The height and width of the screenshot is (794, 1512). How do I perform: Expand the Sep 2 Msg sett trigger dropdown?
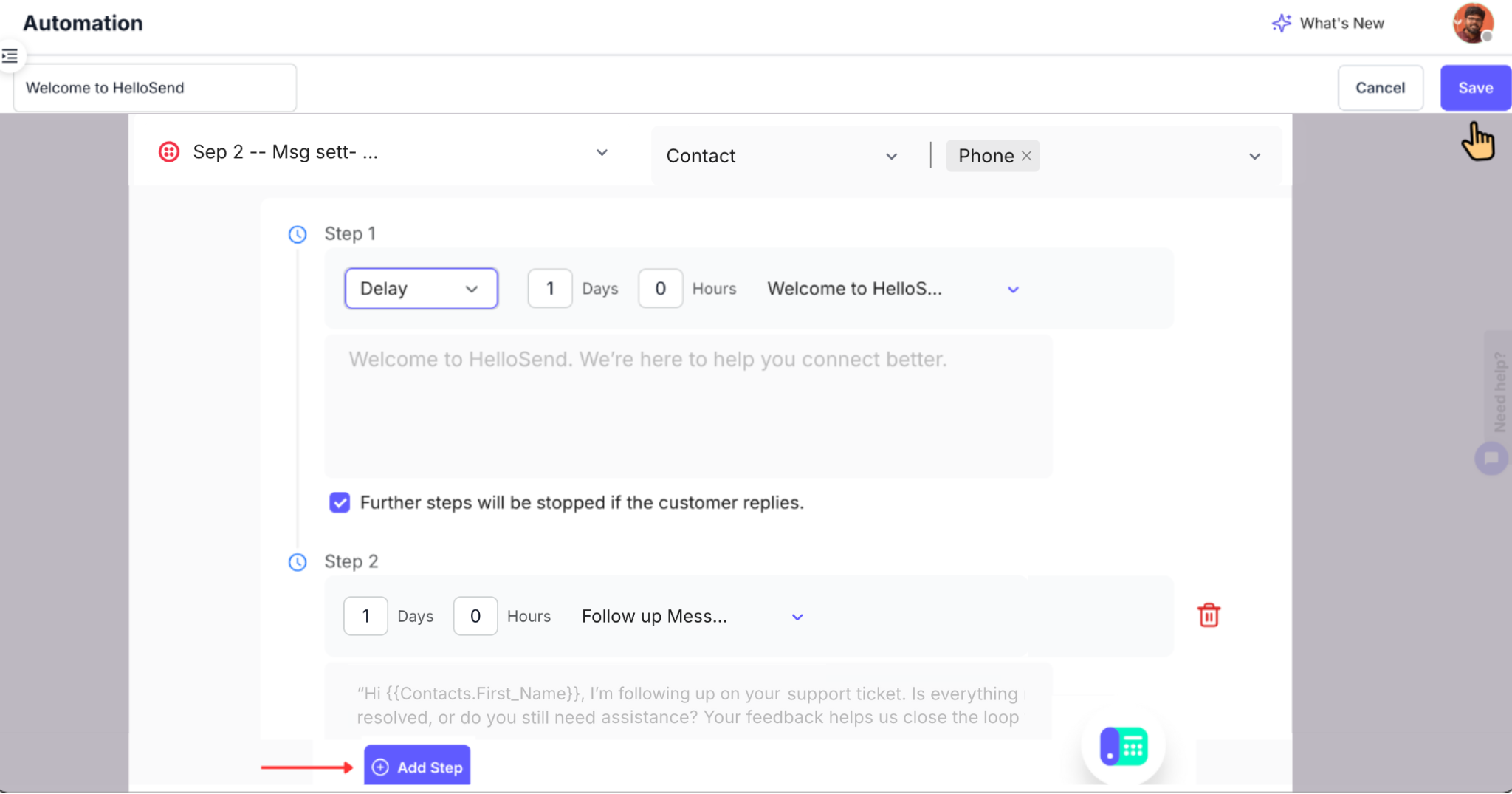tap(602, 152)
